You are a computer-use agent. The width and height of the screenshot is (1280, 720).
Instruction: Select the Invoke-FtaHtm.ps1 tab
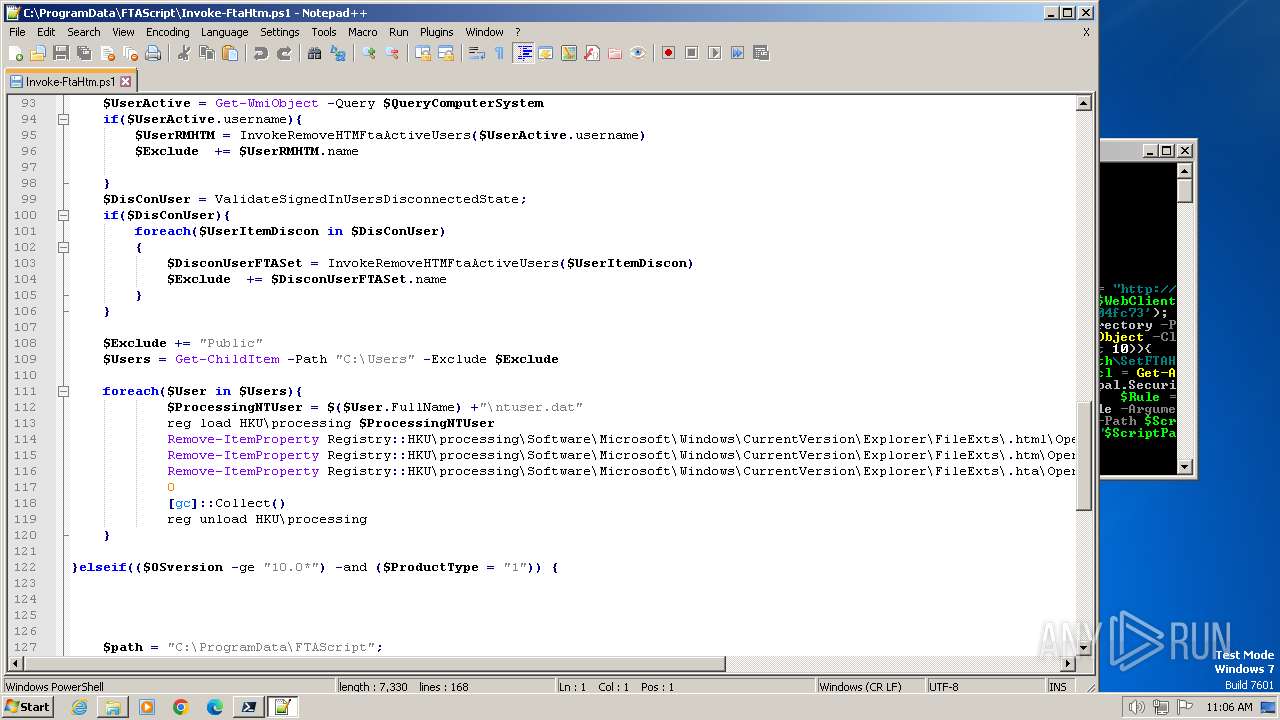click(x=69, y=82)
